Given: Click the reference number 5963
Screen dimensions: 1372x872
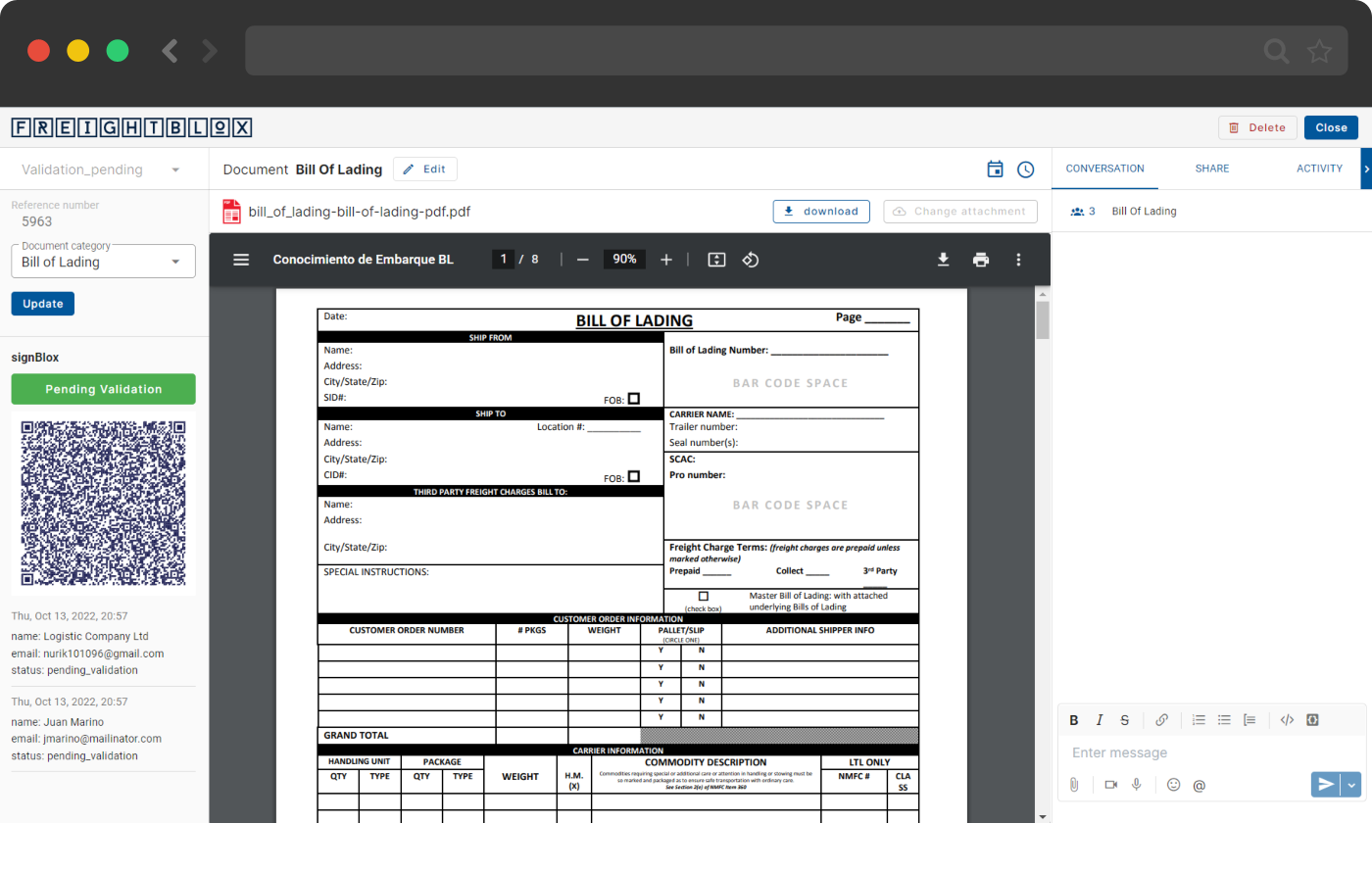Looking at the screenshot, I should click(37, 221).
